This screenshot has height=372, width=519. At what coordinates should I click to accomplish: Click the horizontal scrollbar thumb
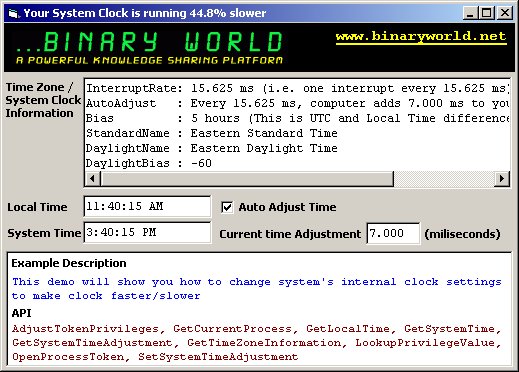point(247,179)
